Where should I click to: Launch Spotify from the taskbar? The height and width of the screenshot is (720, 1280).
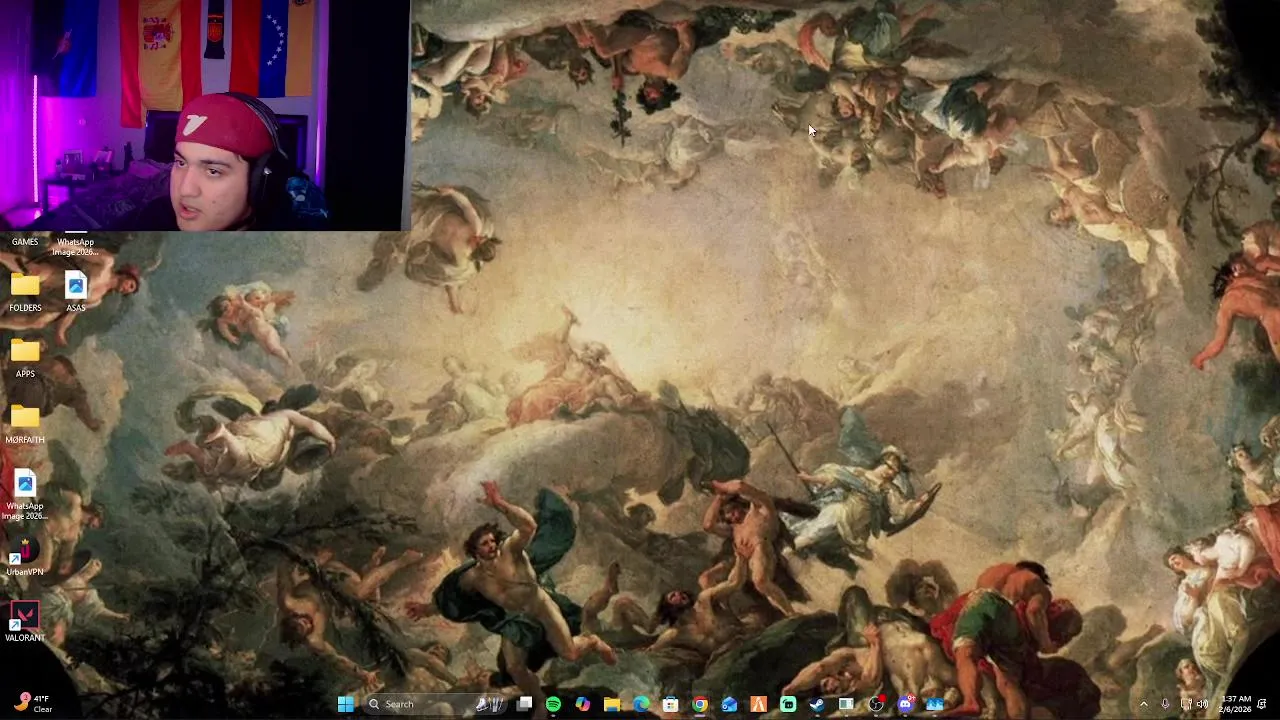tap(553, 704)
